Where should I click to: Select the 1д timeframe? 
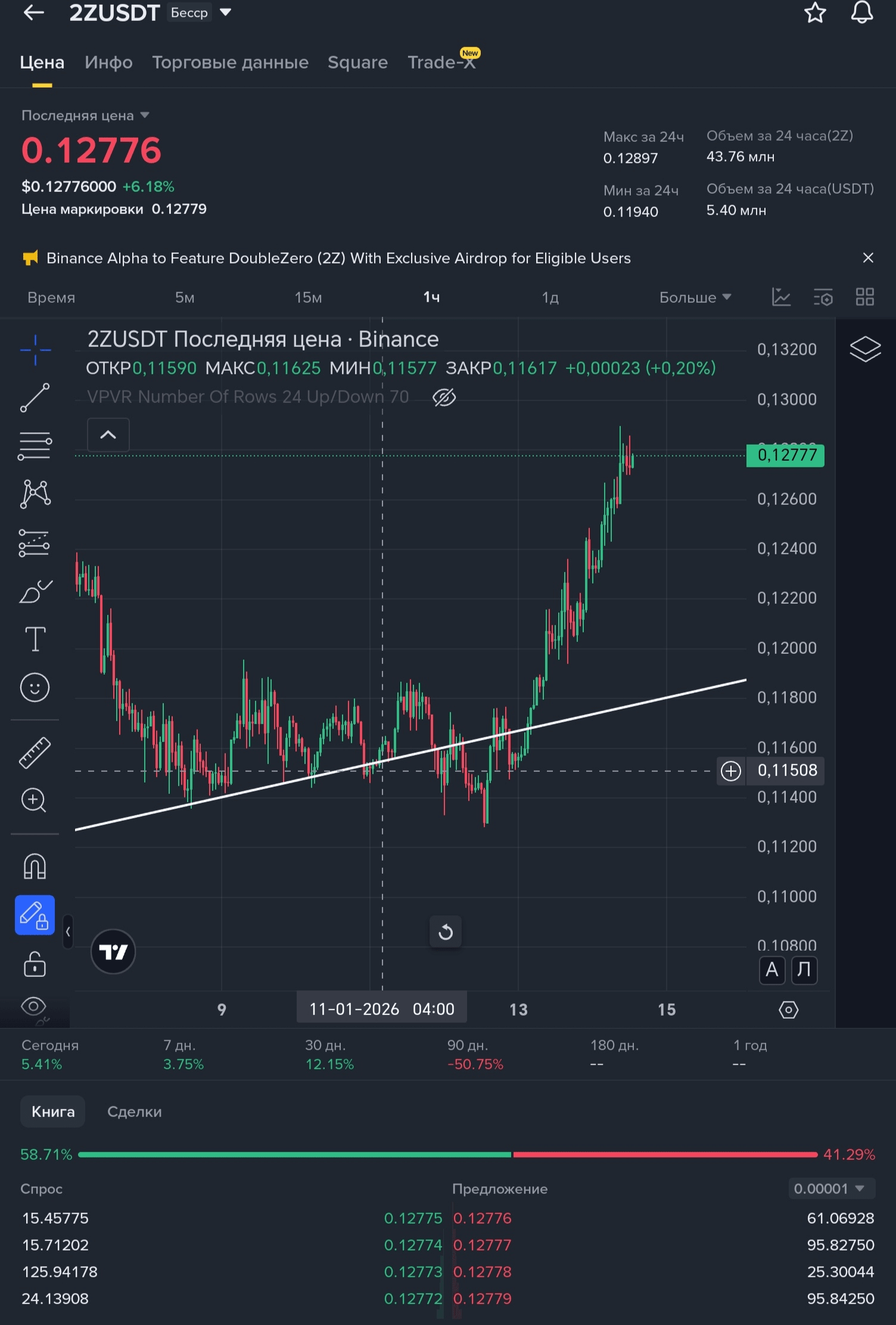[x=550, y=297]
